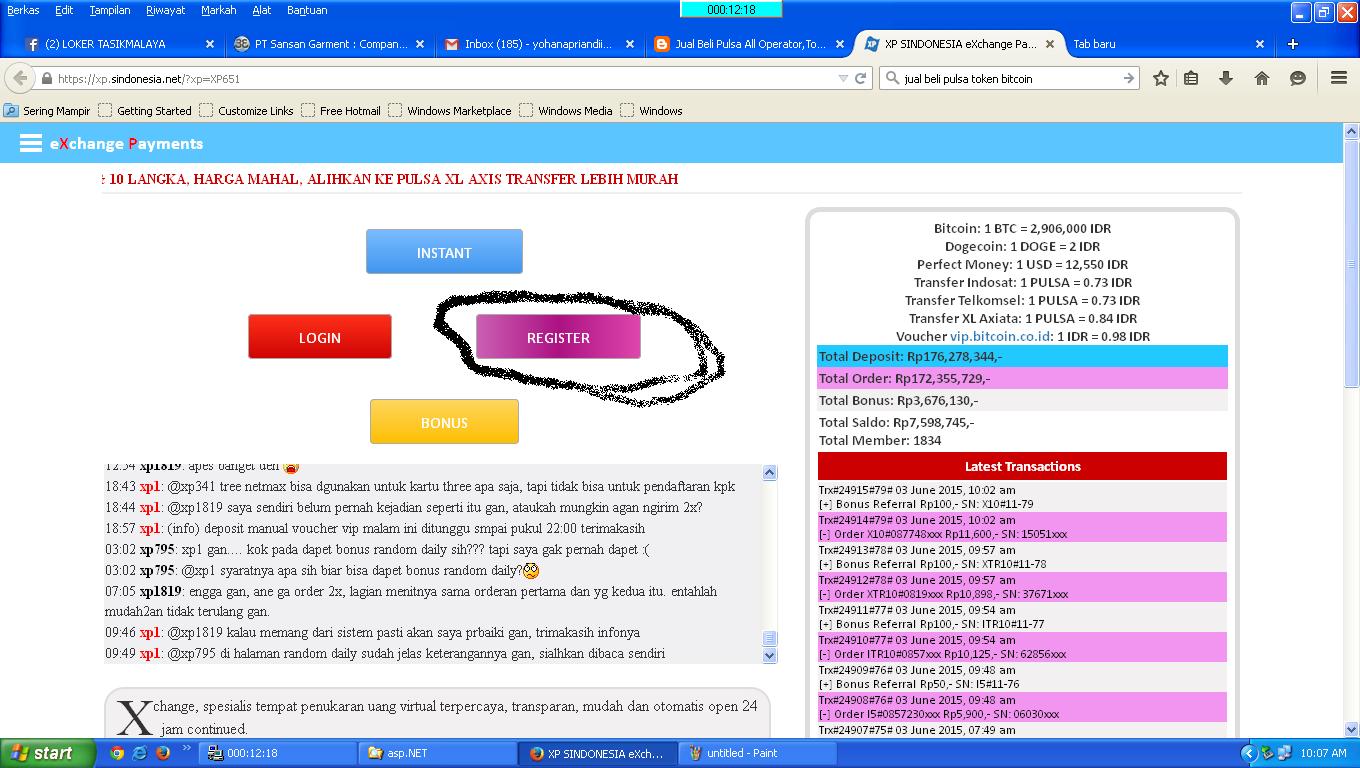
Task: Close the Gmail Inbox tab
Action: click(630, 44)
